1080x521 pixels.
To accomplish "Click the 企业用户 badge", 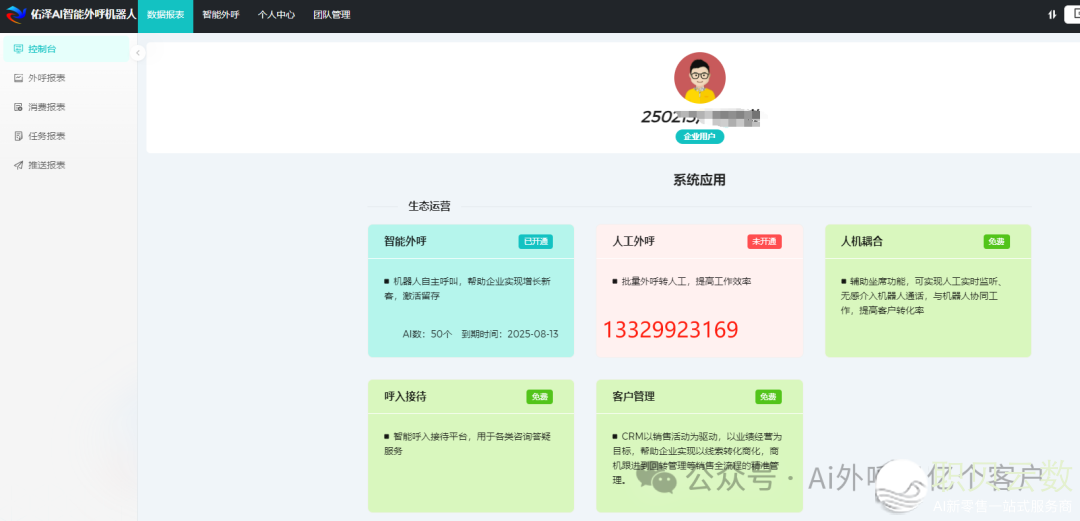I will point(699,137).
